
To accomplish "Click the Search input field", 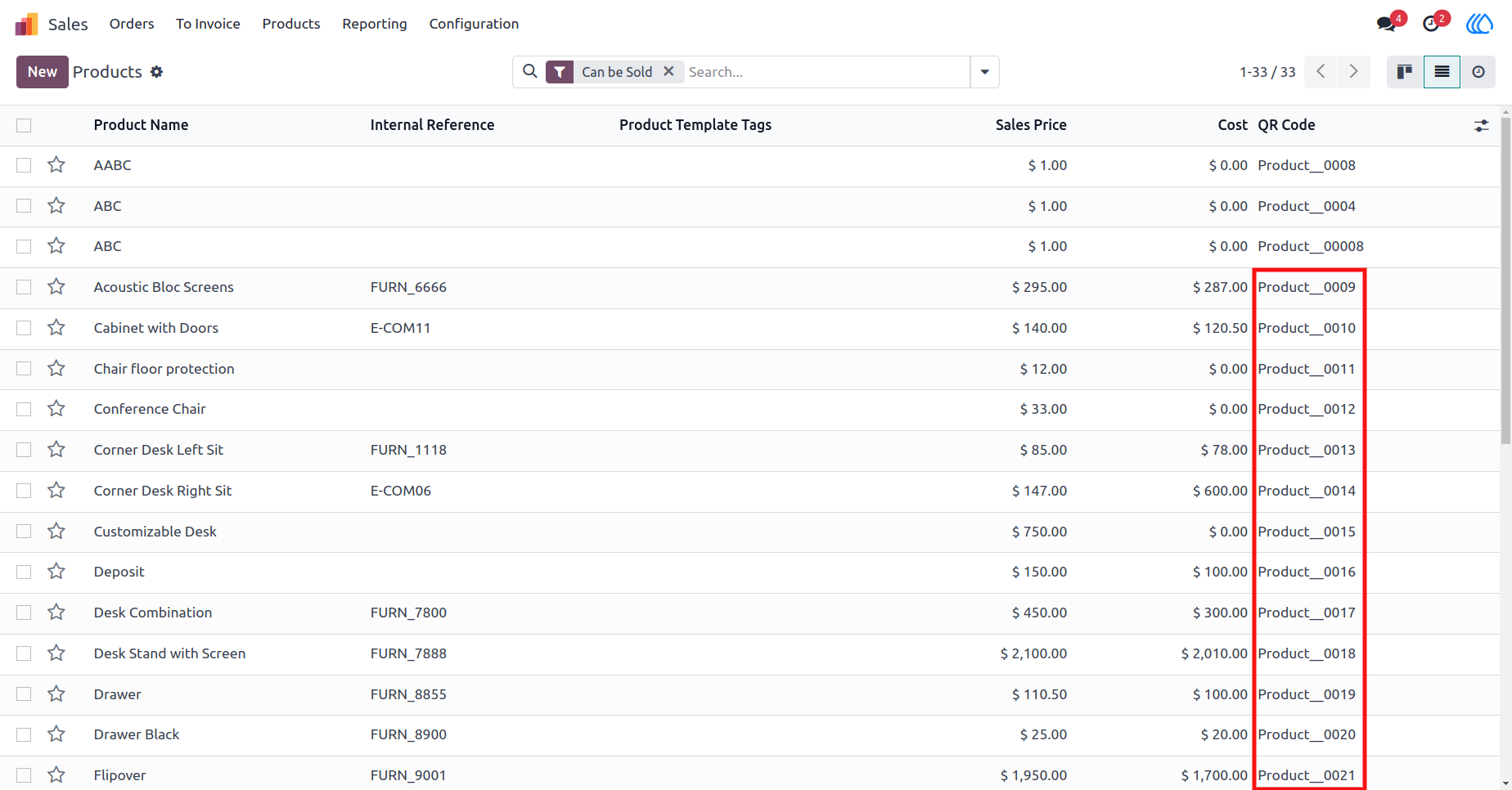I will [x=826, y=72].
